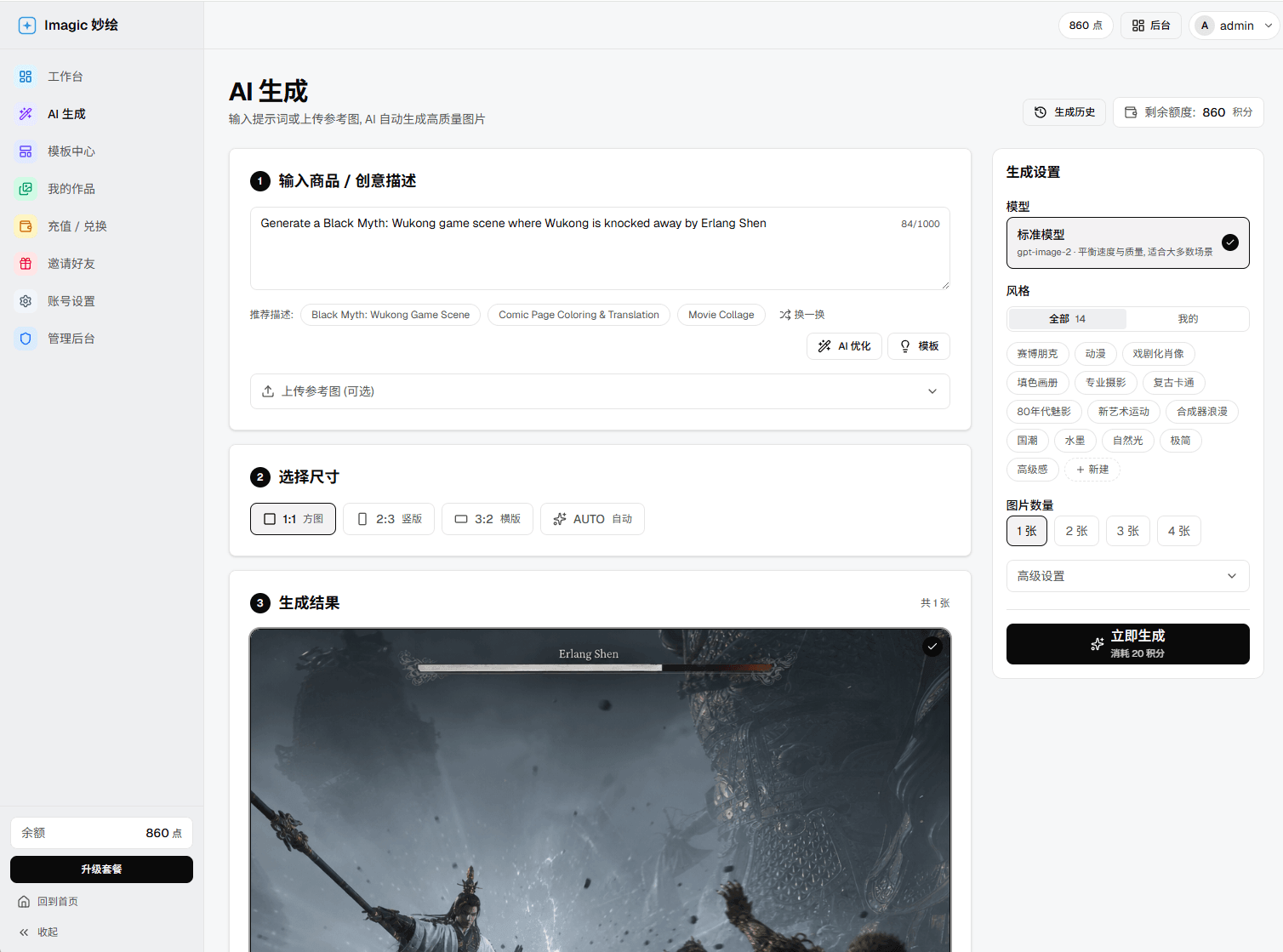Click the sparkle icon on 立即生成
Image resolution: width=1283 pixels, height=952 pixels.
(x=1098, y=644)
